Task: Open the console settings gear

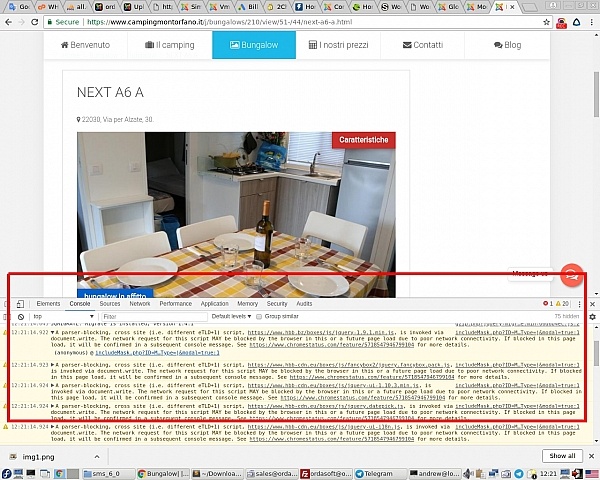Action: (592, 317)
